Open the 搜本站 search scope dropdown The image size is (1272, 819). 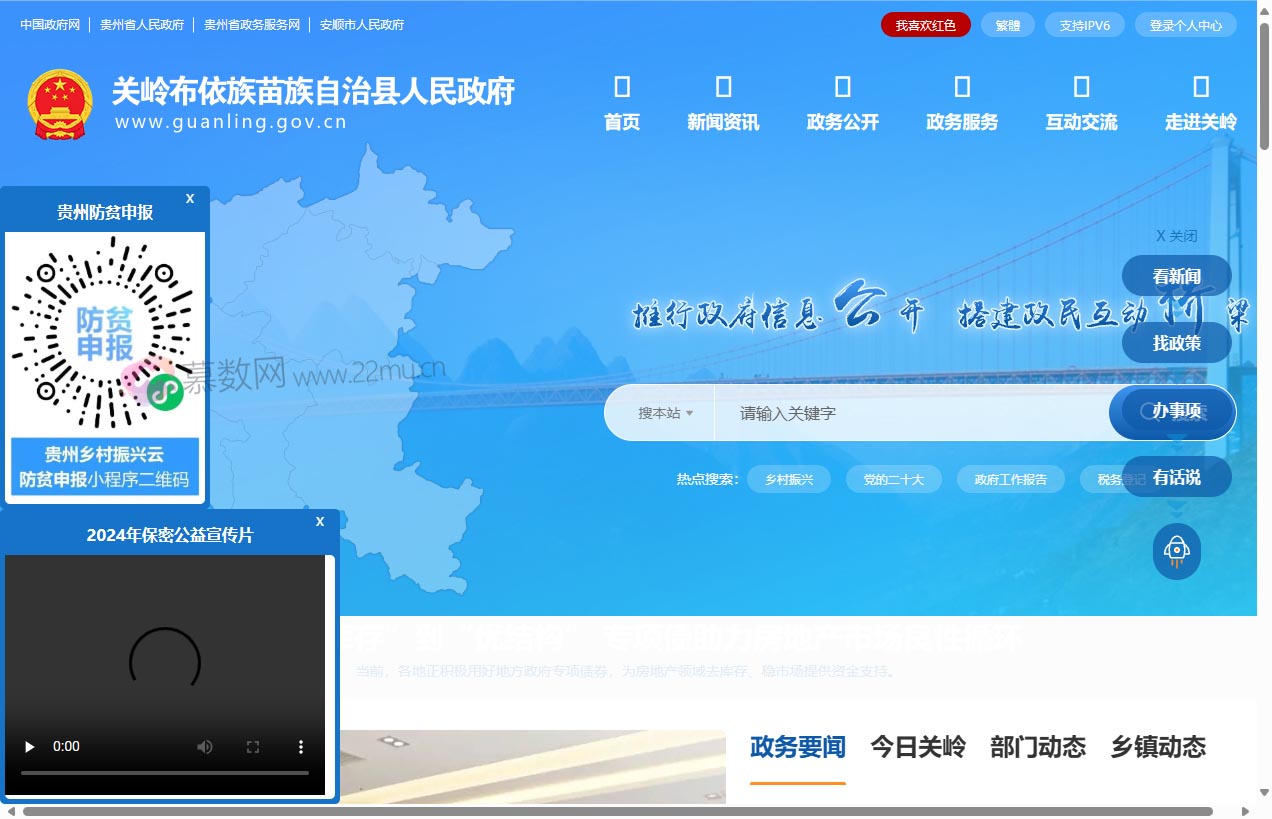pos(660,412)
